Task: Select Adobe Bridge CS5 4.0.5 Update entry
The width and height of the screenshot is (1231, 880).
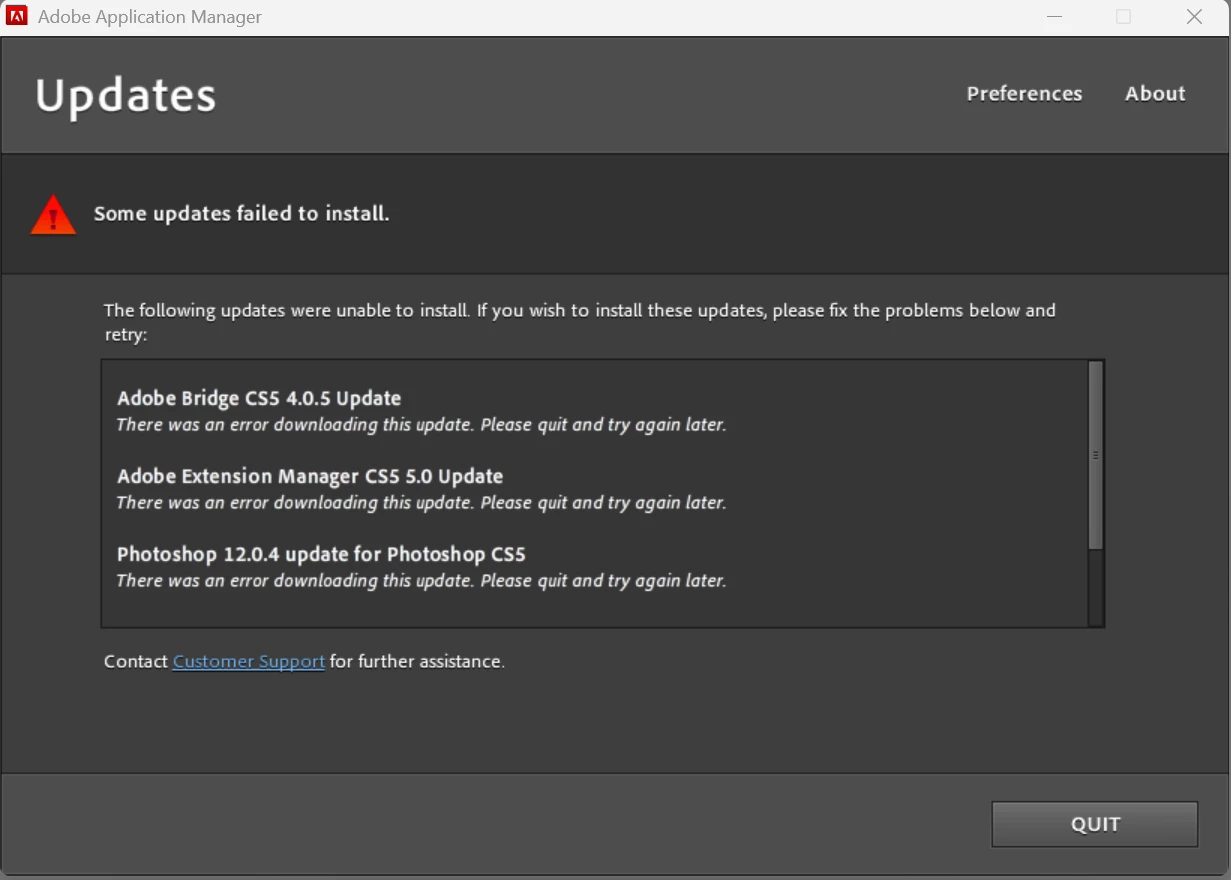Action: 259,398
